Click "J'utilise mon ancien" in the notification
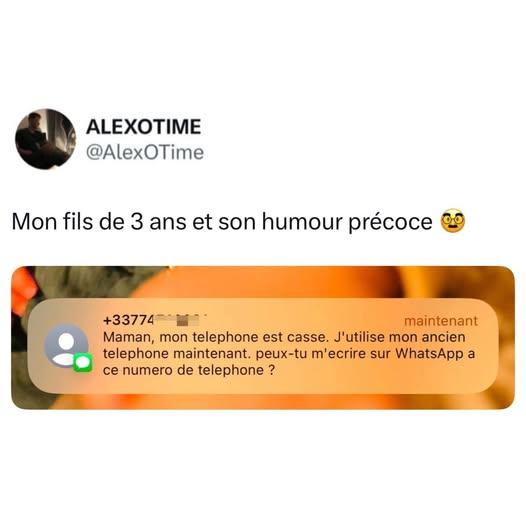 click(x=400, y=337)
